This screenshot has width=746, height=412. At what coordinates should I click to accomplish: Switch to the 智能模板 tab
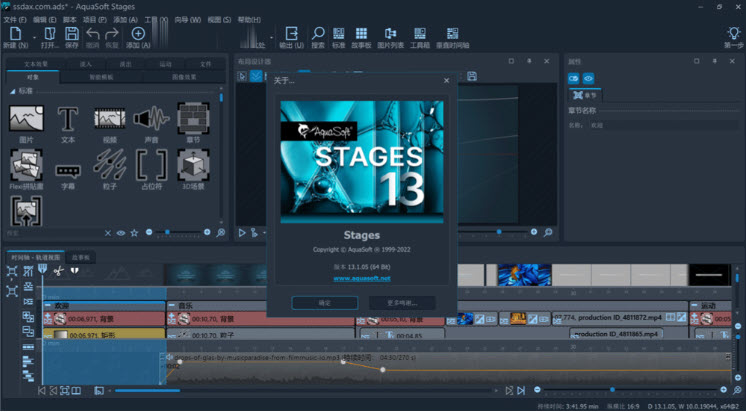pyautogui.click(x=103, y=76)
